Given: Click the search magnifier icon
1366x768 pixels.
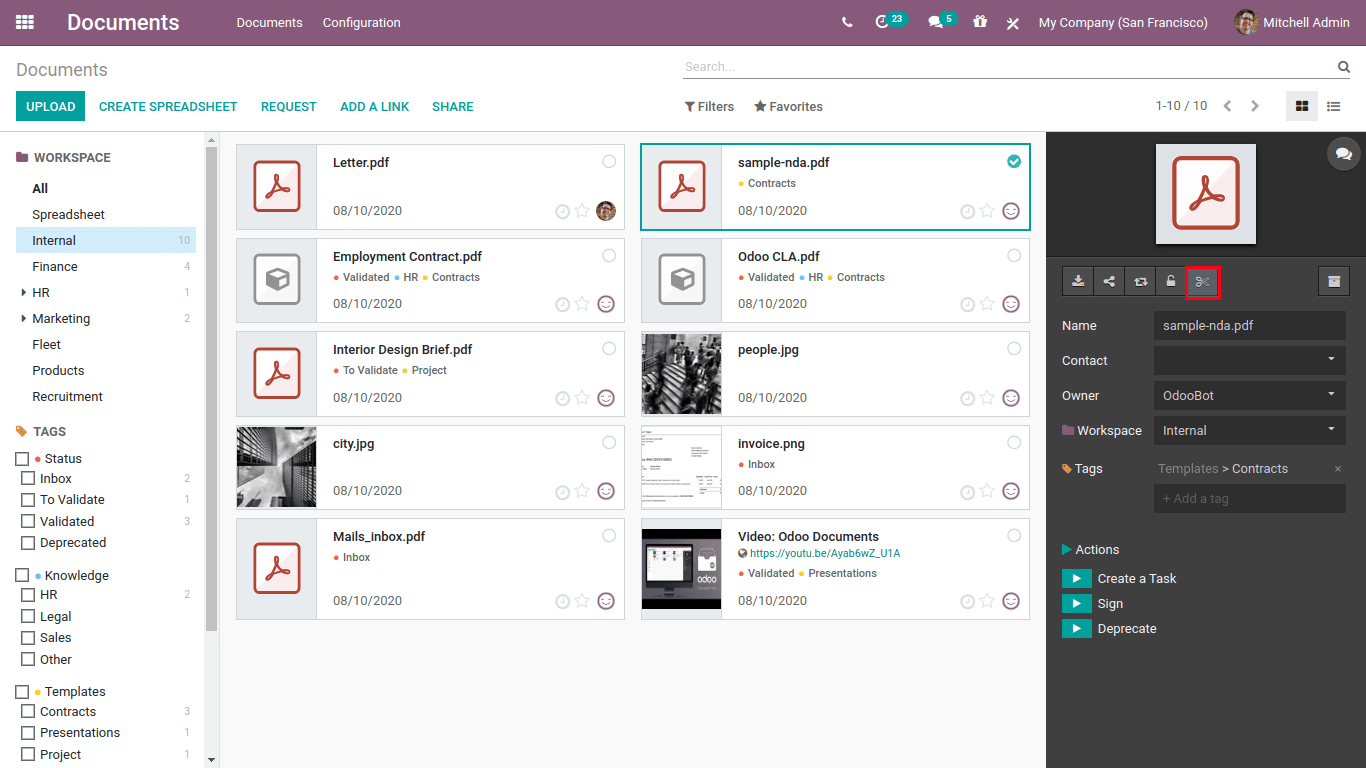Looking at the screenshot, I should coord(1344,67).
